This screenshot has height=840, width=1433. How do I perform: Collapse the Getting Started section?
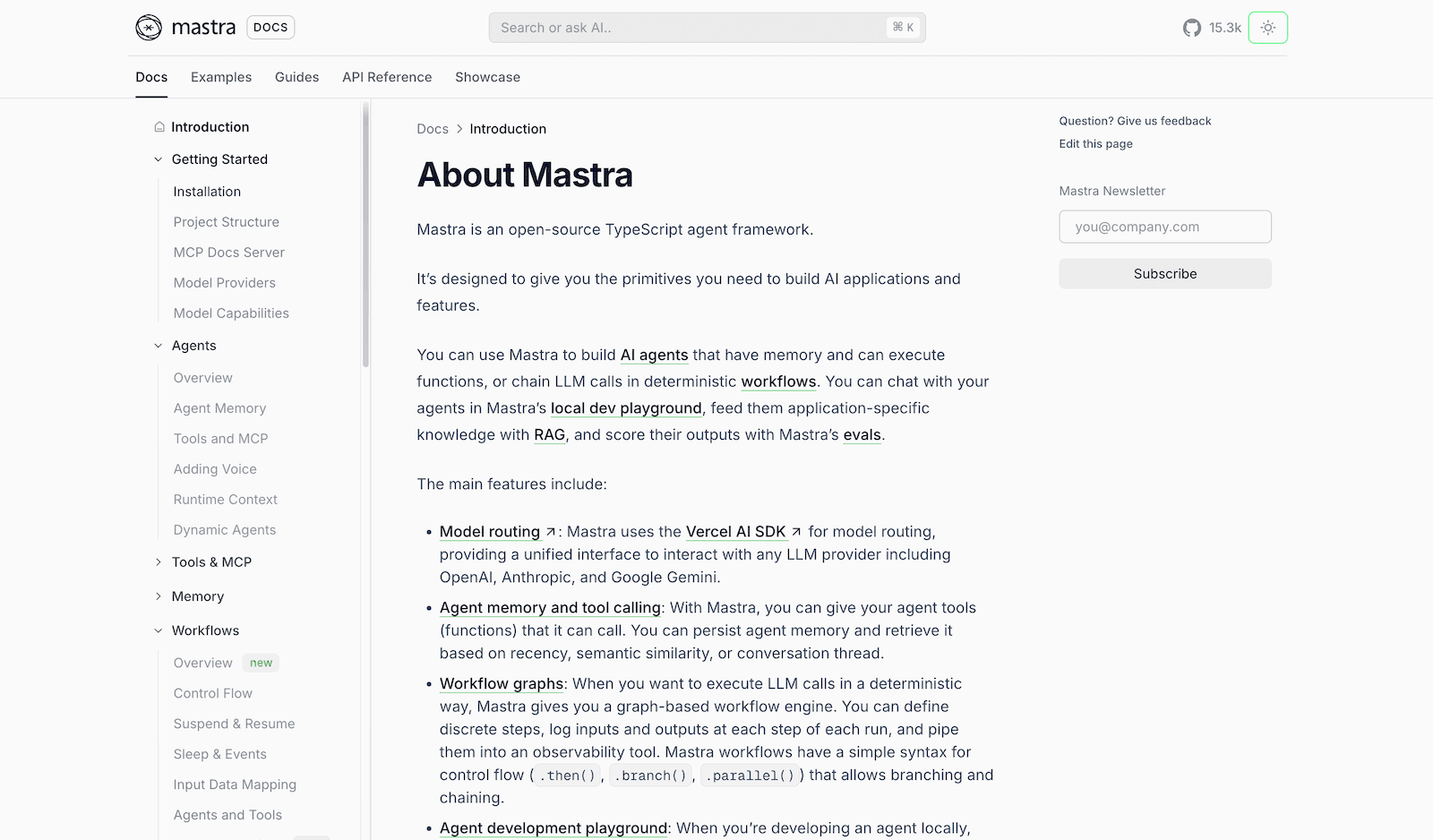(x=159, y=159)
